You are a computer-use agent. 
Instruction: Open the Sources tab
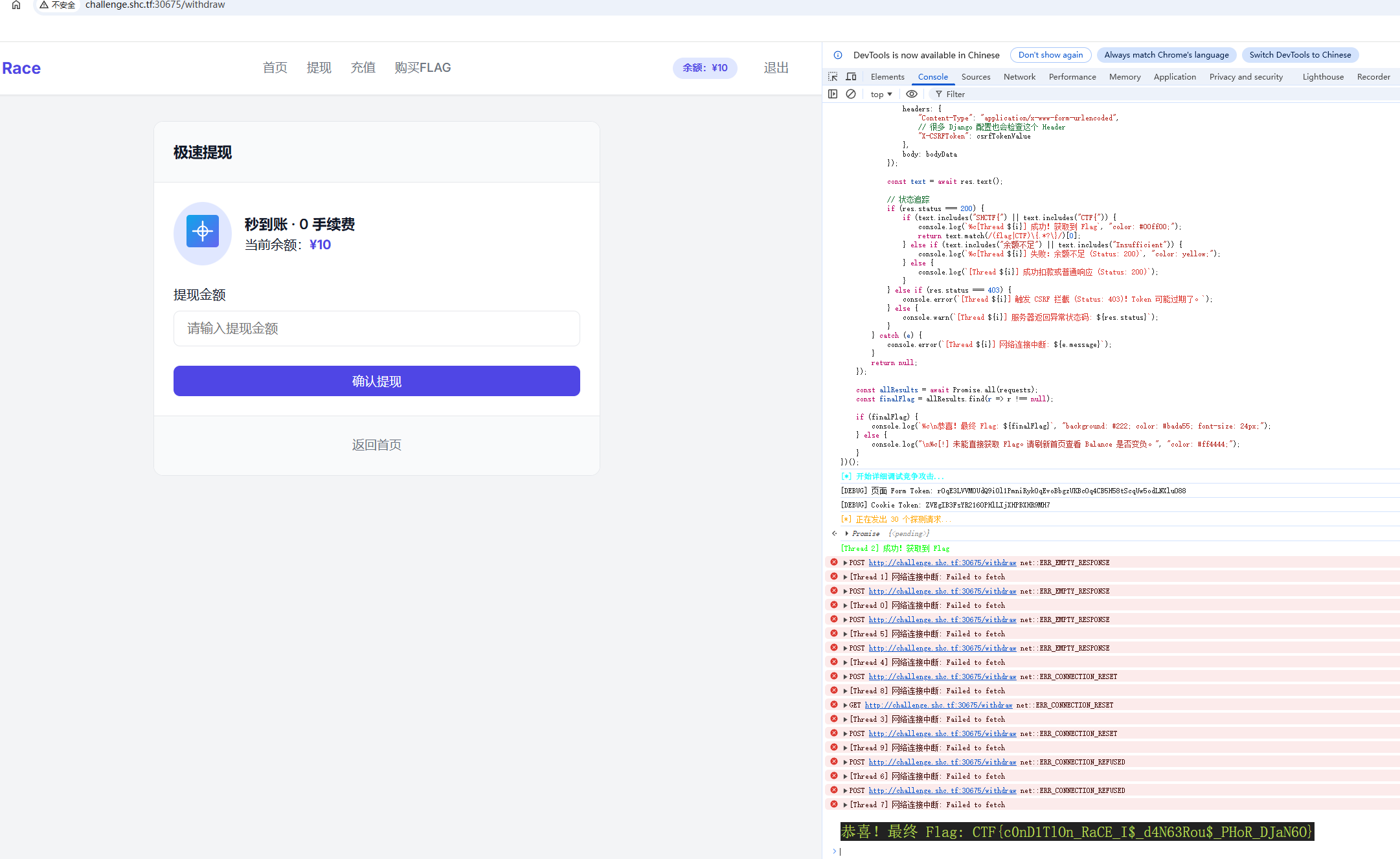[975, 76]
